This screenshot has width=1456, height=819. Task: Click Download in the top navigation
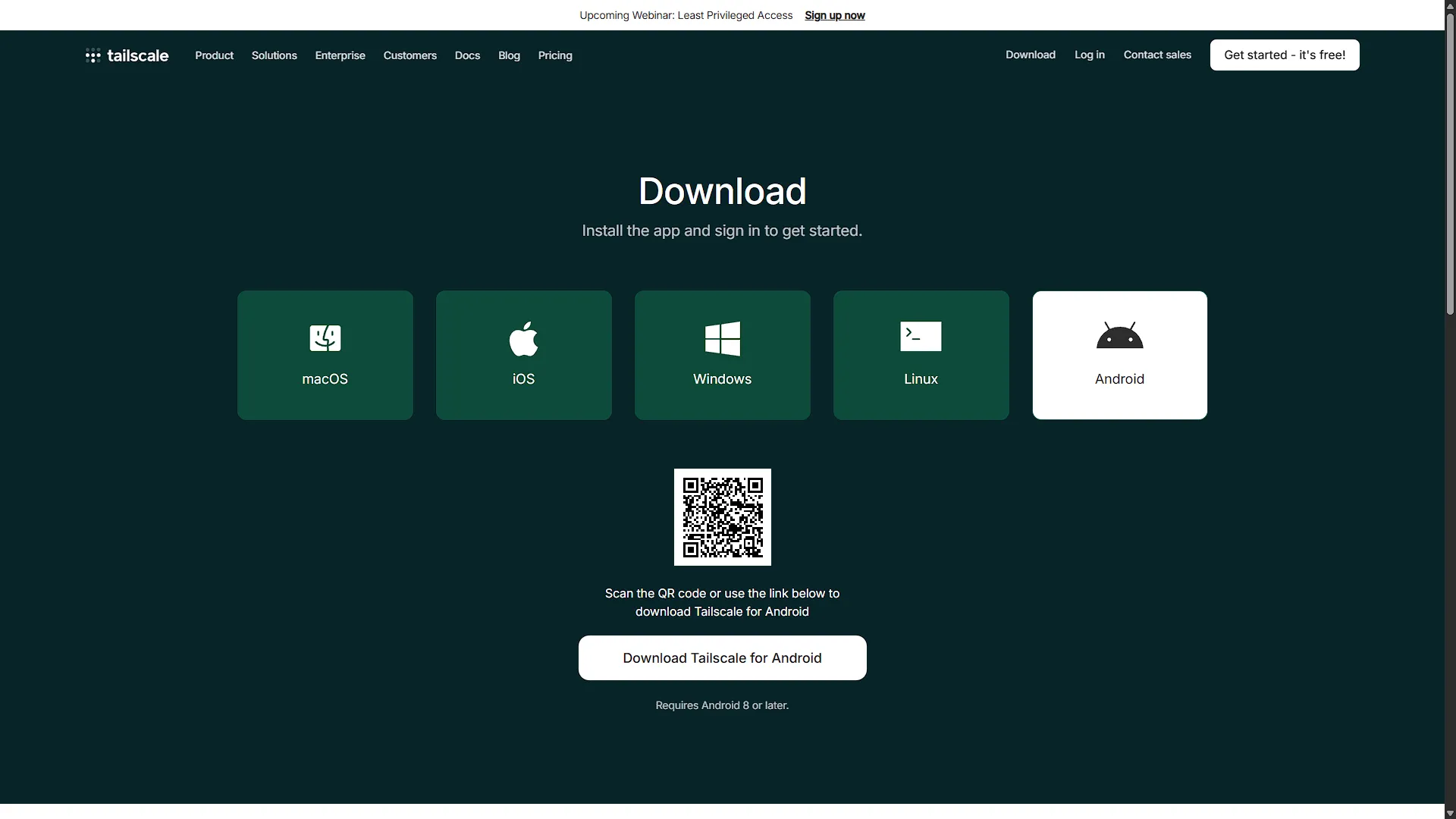(1031, 55)
